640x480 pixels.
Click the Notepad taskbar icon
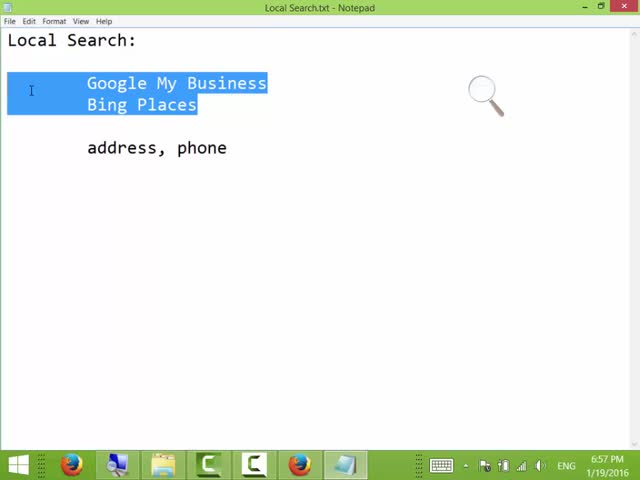point(346,465)
